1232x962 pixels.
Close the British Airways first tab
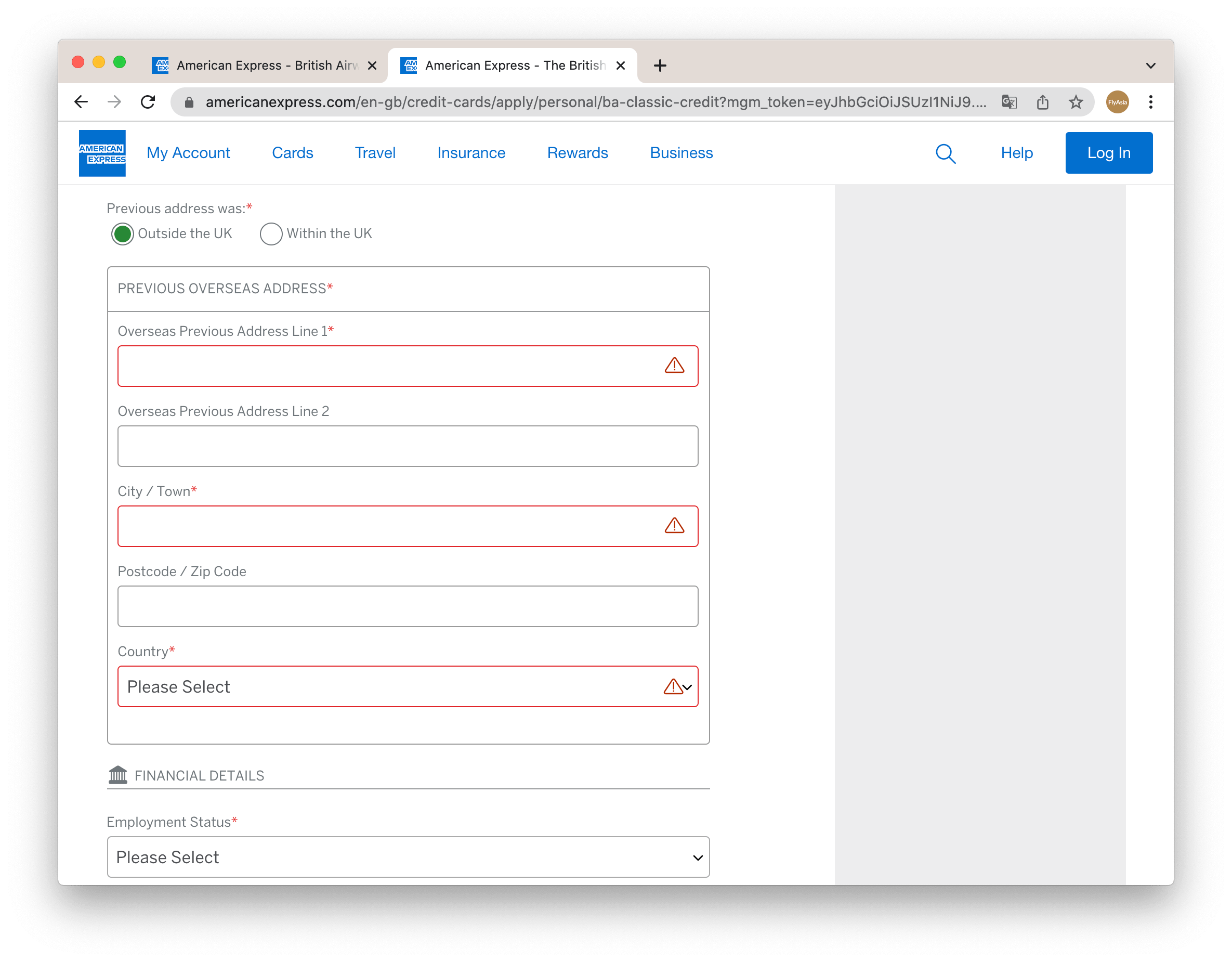pyautogui.click(x=372, y=66)
